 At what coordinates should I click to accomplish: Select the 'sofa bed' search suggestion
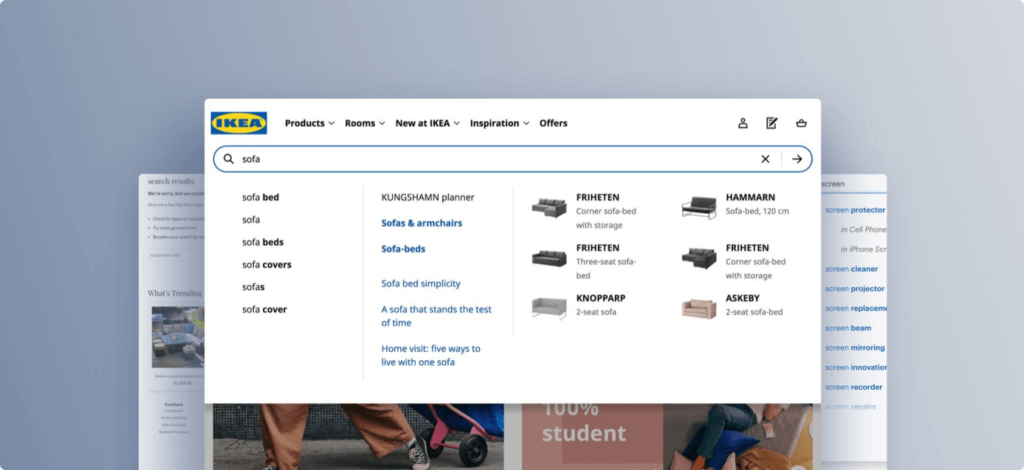click(260, 197)
